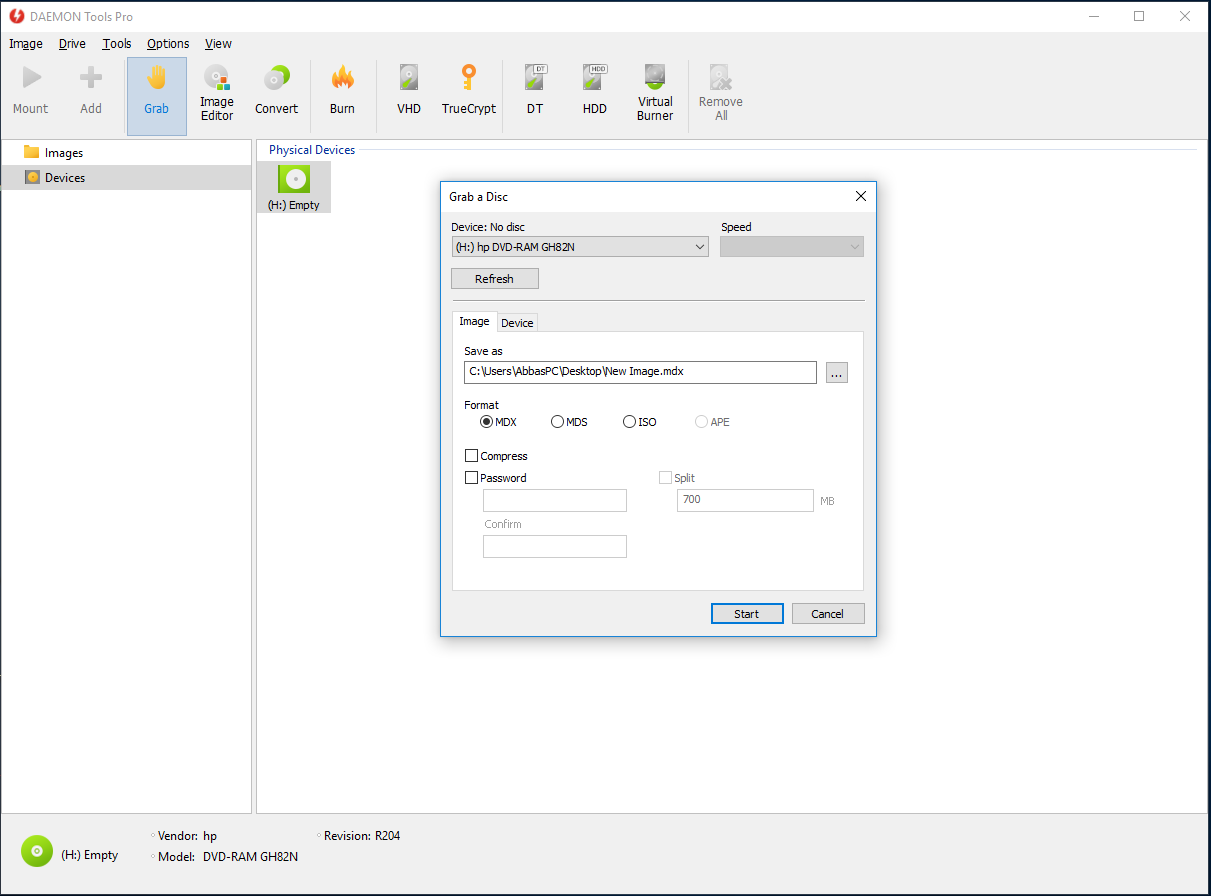Add a DT virtual drive
This screenshot has width=1211, height=896.
(x=535, y=90)
